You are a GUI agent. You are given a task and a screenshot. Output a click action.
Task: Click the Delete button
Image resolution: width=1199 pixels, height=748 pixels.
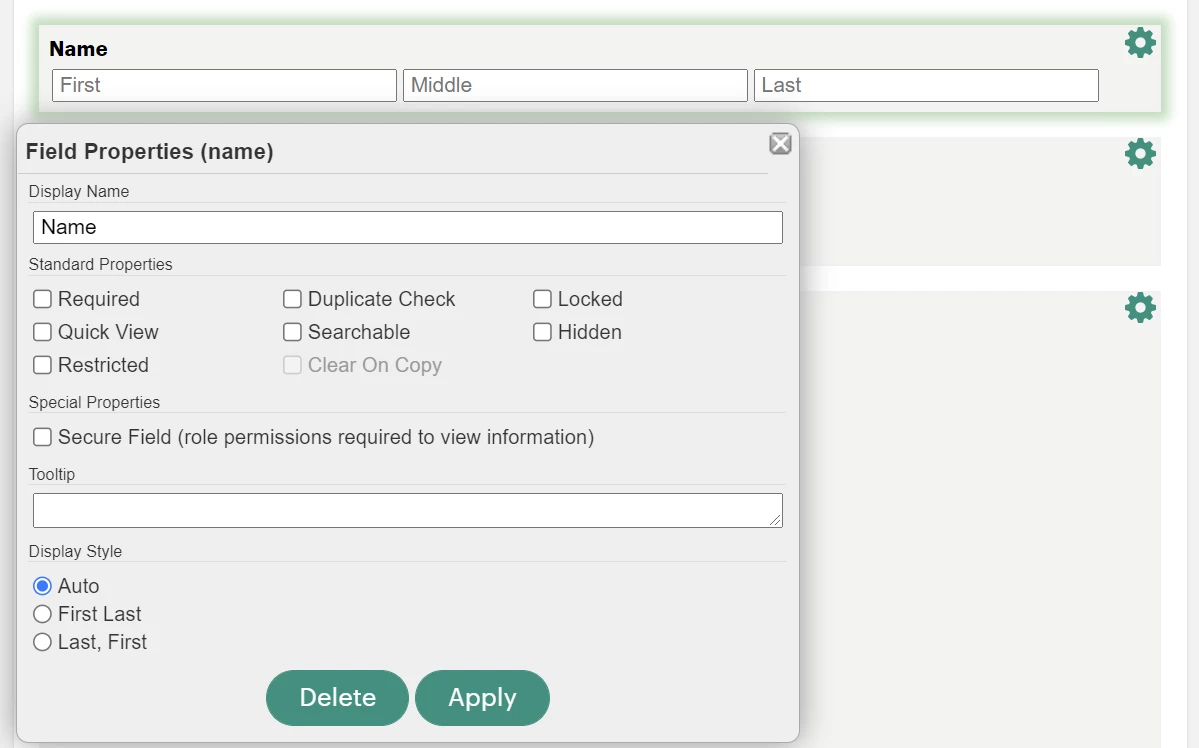pos(337,698)
